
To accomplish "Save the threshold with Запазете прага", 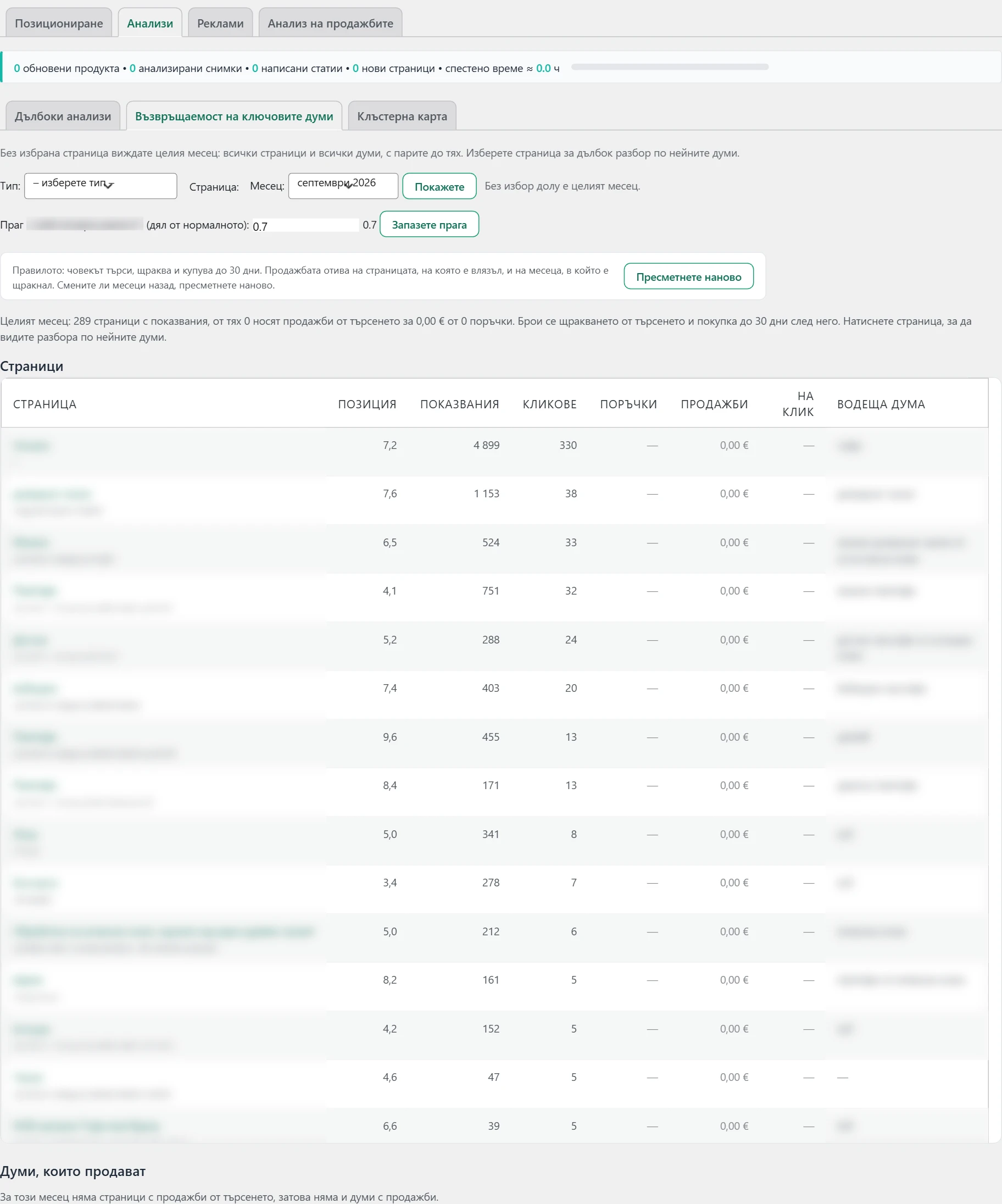I will (x=430, y=224).
